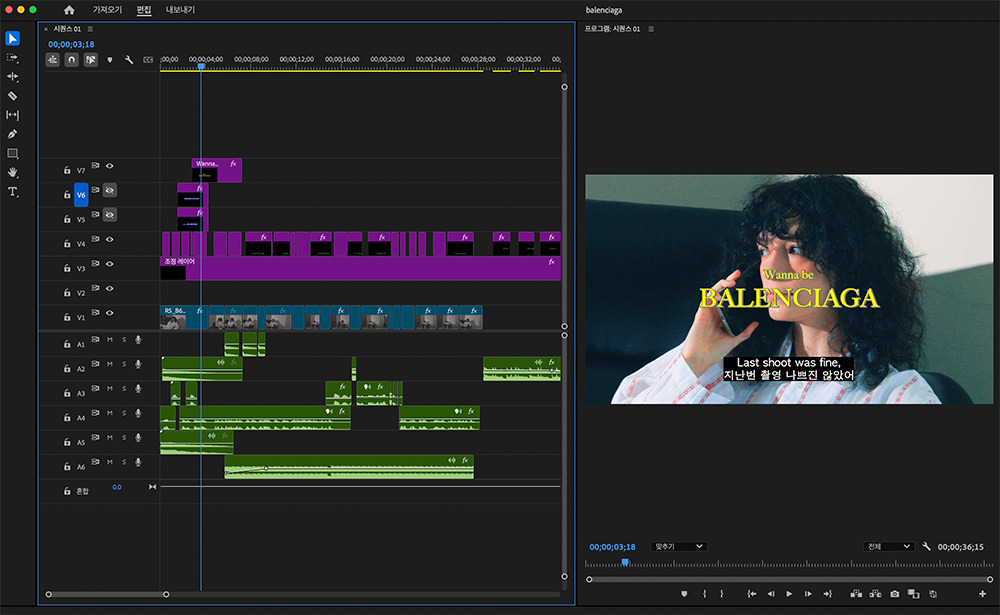Viewport: 1000px width, 615px height.
Task: Add marker from timeline toolbar
Action: (x=110, y=60)
